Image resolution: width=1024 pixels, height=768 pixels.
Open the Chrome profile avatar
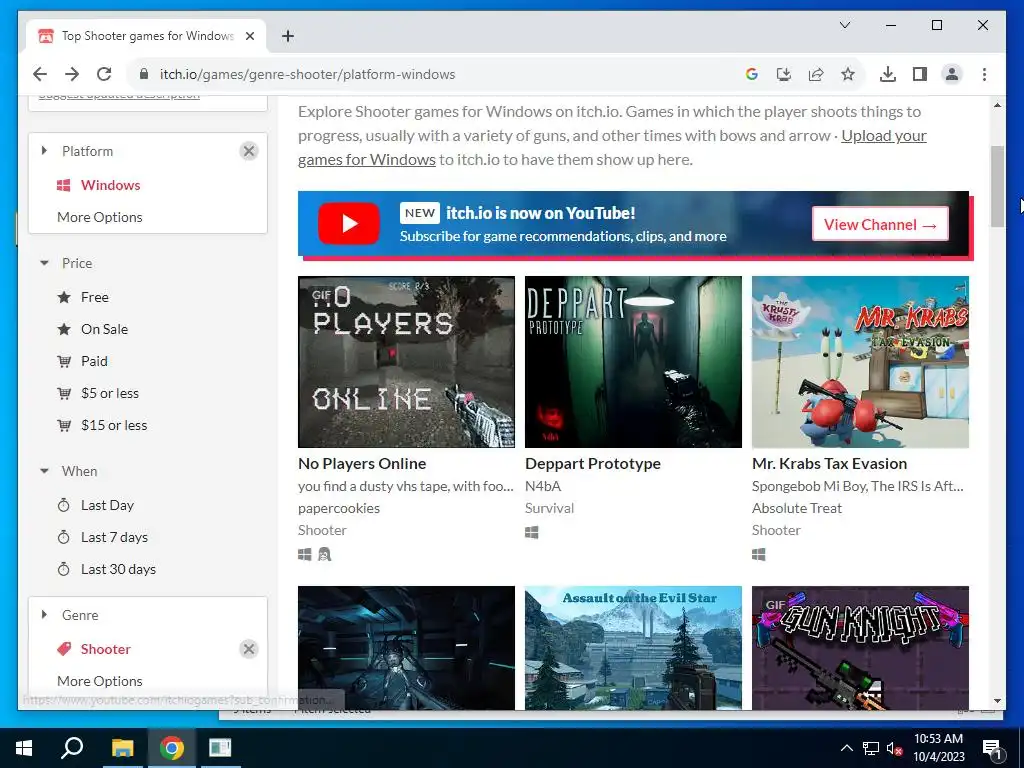[952, 74]
